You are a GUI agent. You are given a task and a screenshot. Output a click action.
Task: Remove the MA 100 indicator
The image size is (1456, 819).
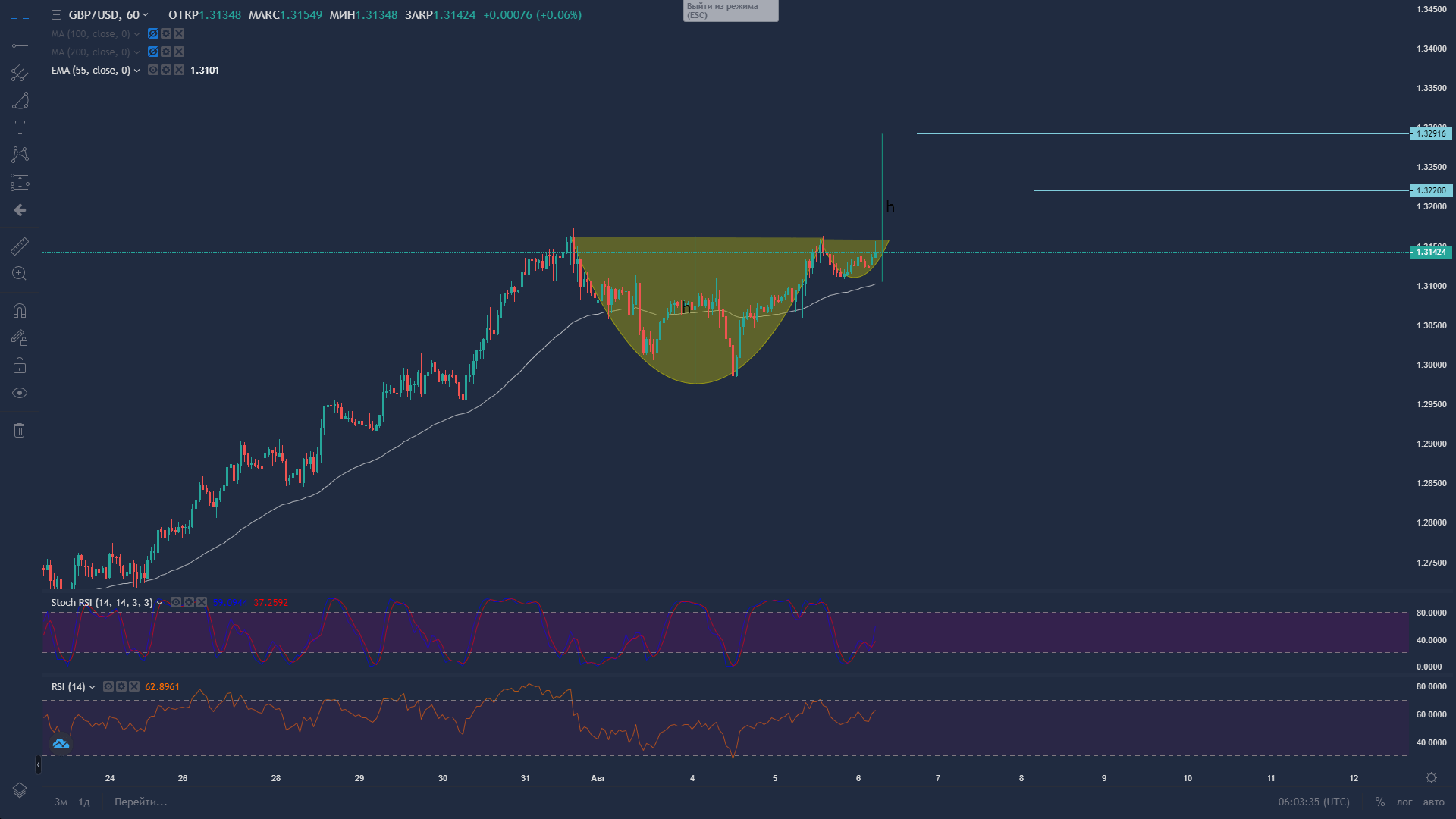click(179, 33)
